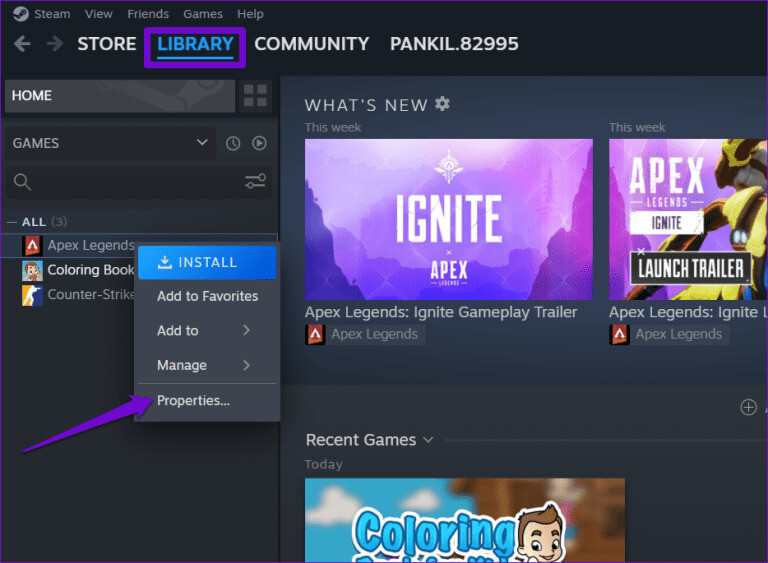Switch to grid collections view icon
768x563 pixels.
[255, 96]
